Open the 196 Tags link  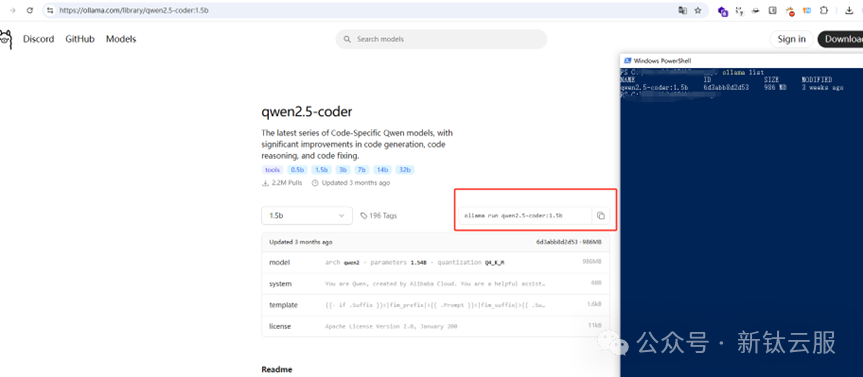[x=379, y=216]
